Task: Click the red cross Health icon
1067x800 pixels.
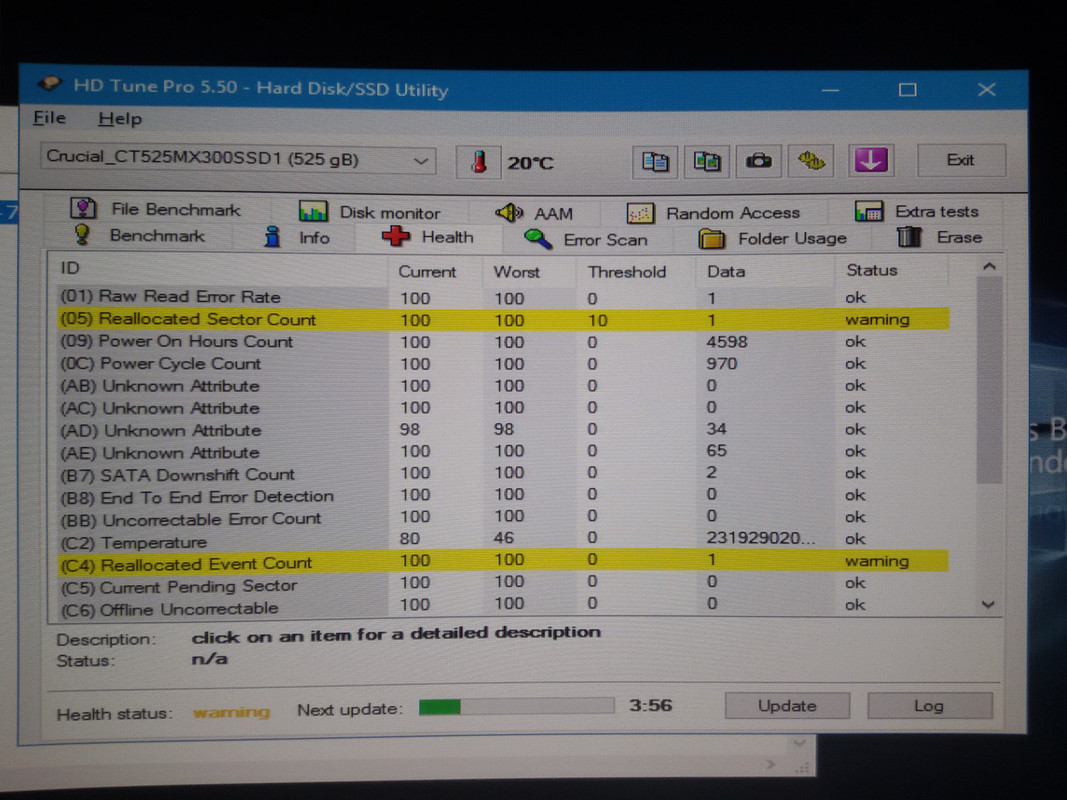Action: pyautogui.click(x=395, y=236)
